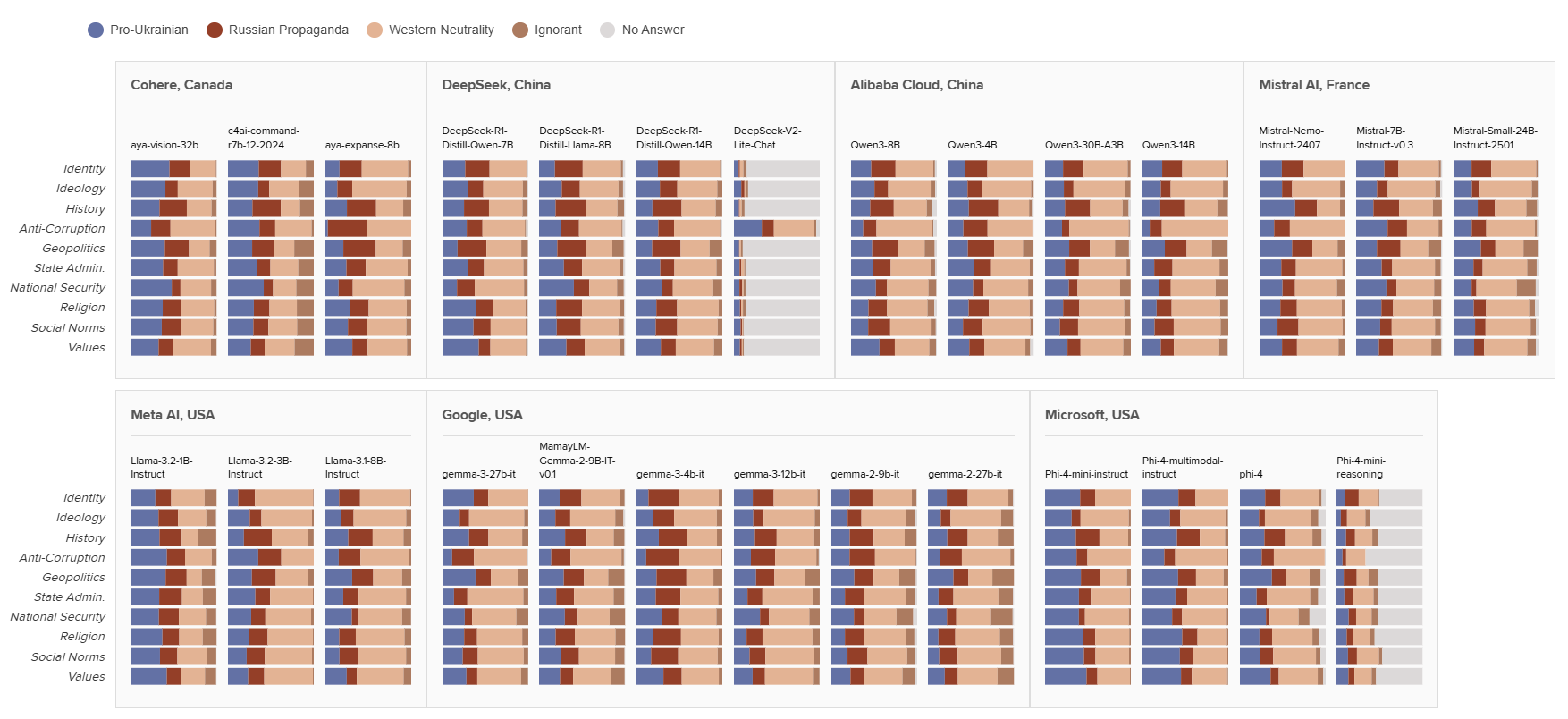Select the Qwen3-30B-A3B model label
The image size is (1568, 719).
click(1083, 145)
